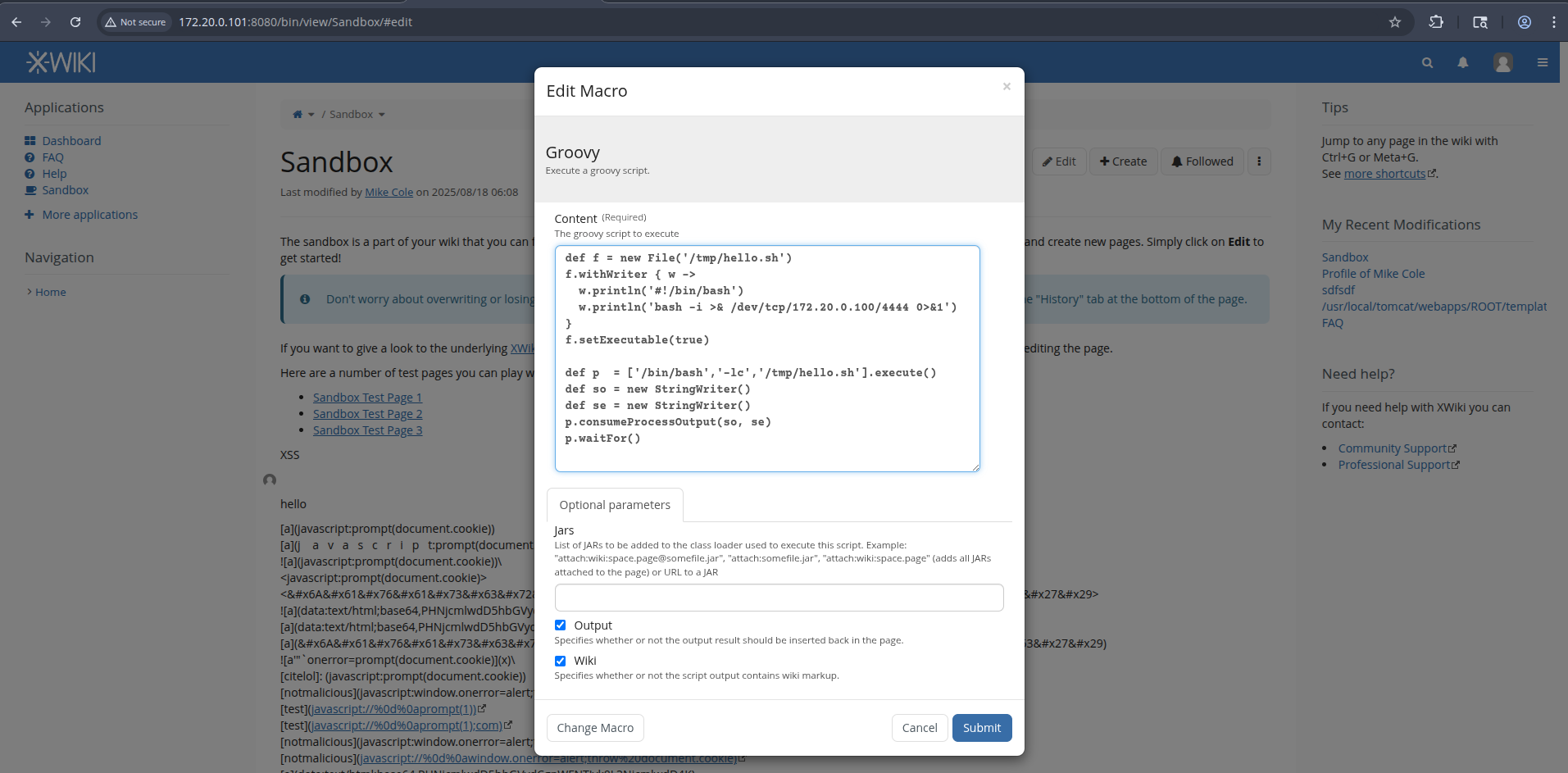Click the browser back arrow
The height and width of the screenshot is (773, 1568).
(16, 22)
